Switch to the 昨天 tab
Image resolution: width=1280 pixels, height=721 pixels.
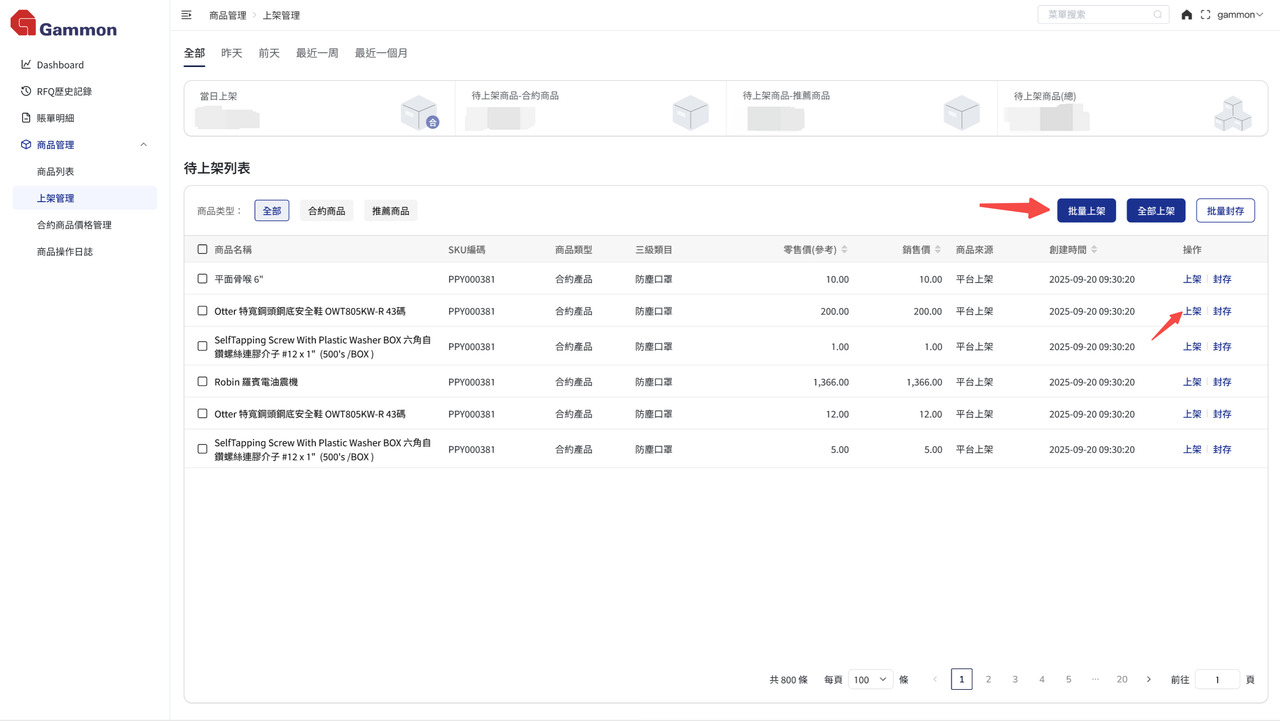232,53
